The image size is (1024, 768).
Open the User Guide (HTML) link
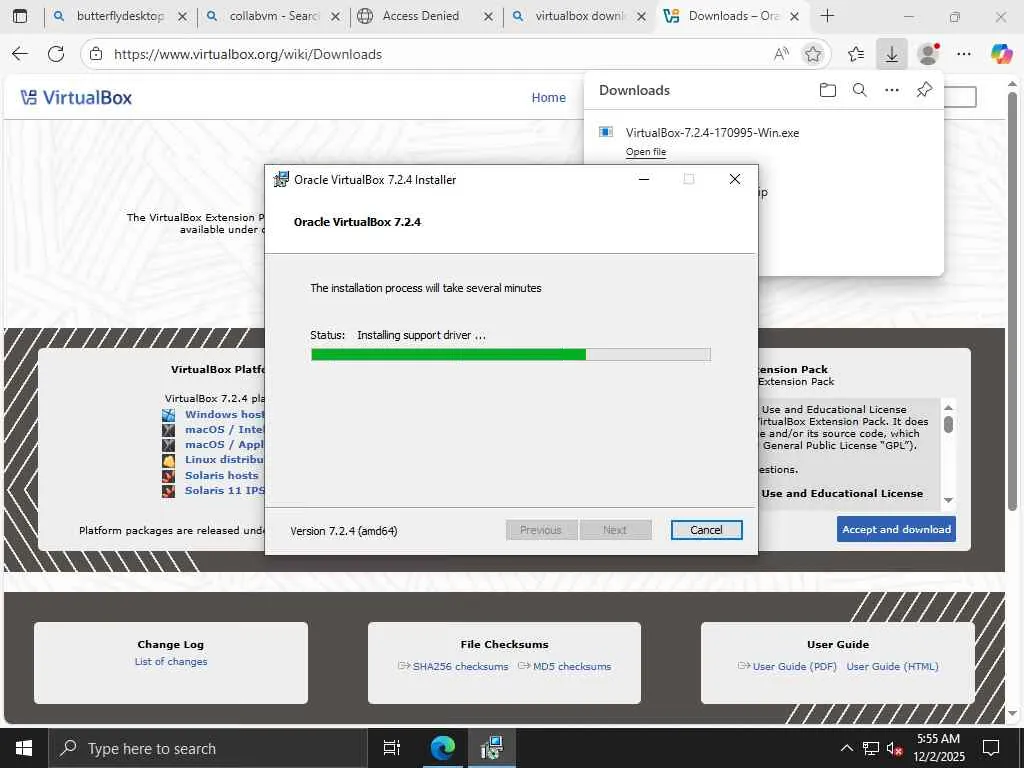(893, 667)
